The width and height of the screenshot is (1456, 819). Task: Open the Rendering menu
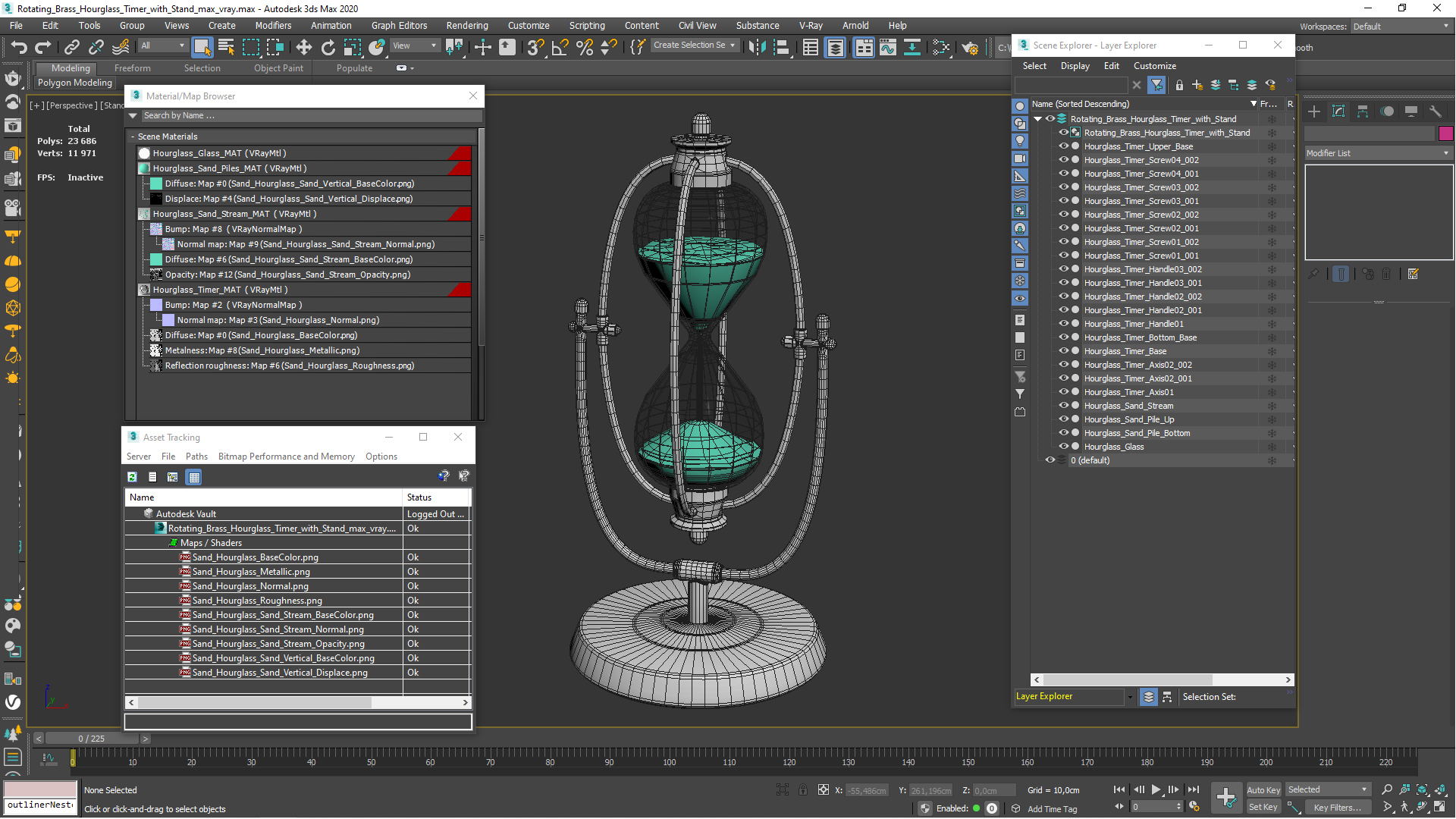coord(466,25)
